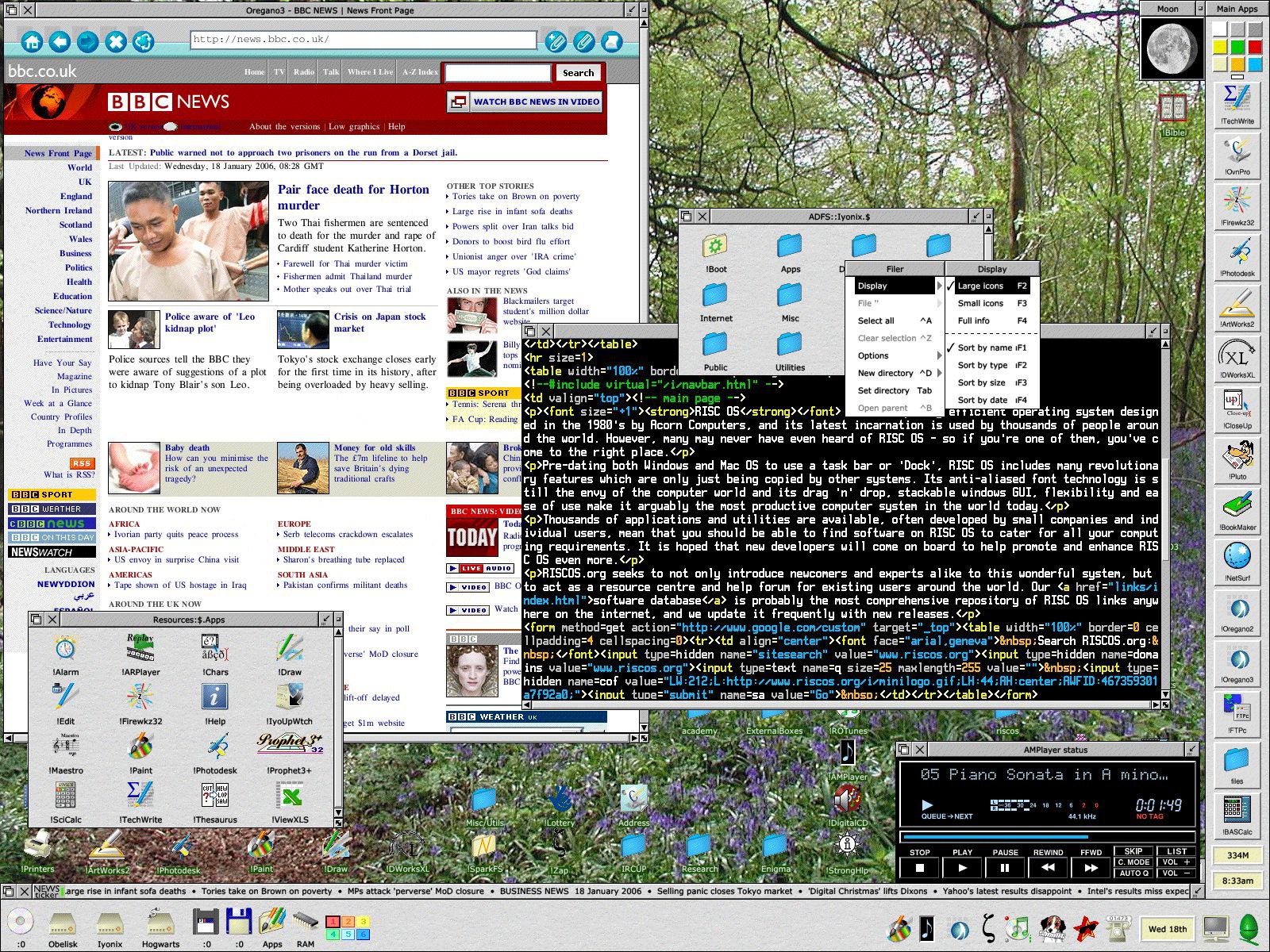Click the BBC Search button
The width and height of the screenshot is (1270, 952).
click(x=578, y=72)
